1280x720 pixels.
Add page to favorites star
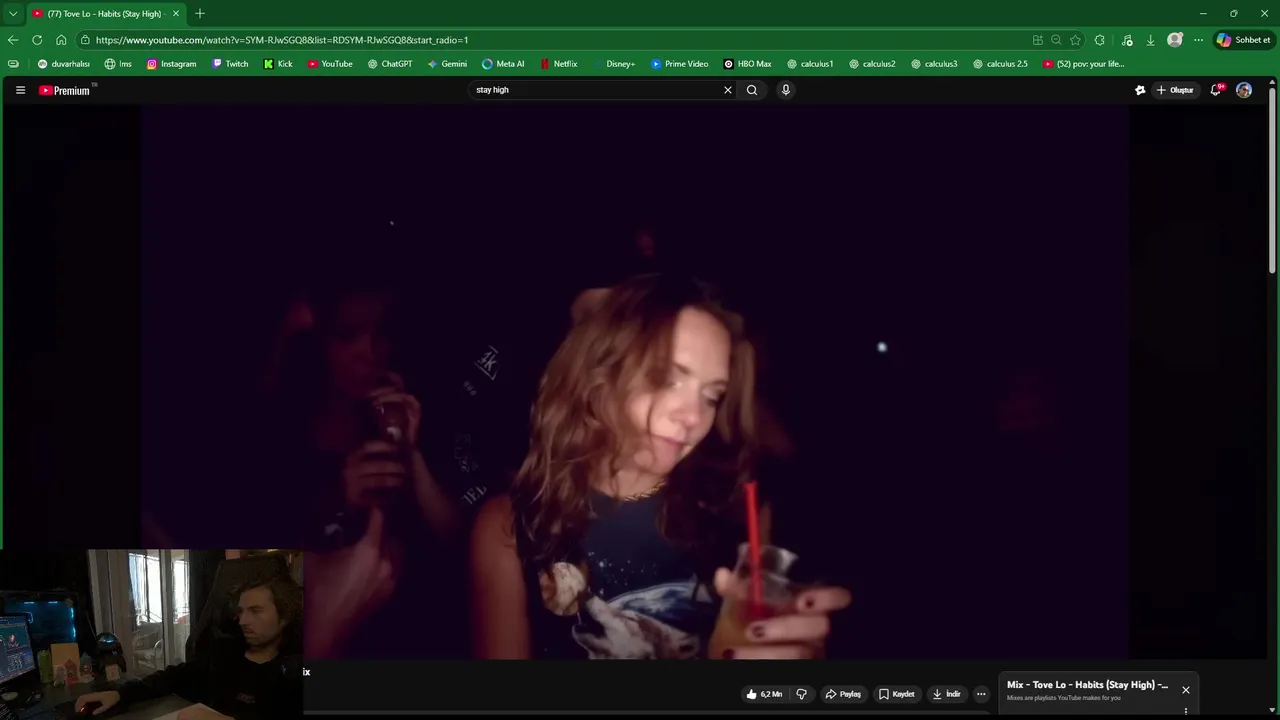[x=1075, y=40]
